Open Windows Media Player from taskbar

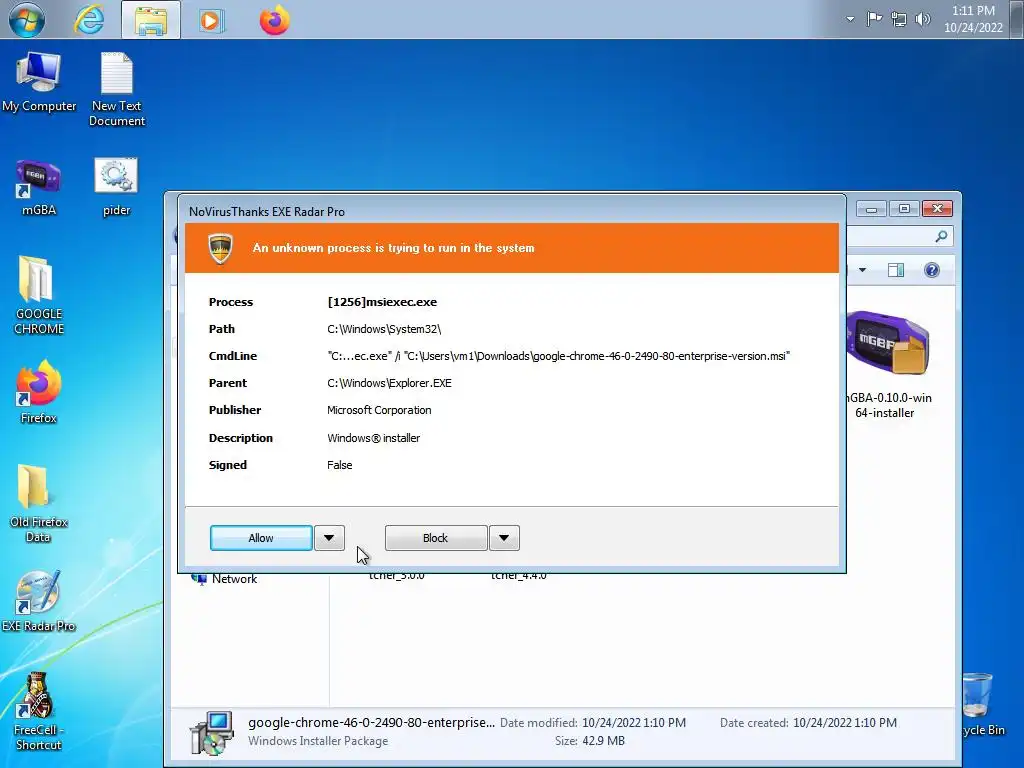210,21
